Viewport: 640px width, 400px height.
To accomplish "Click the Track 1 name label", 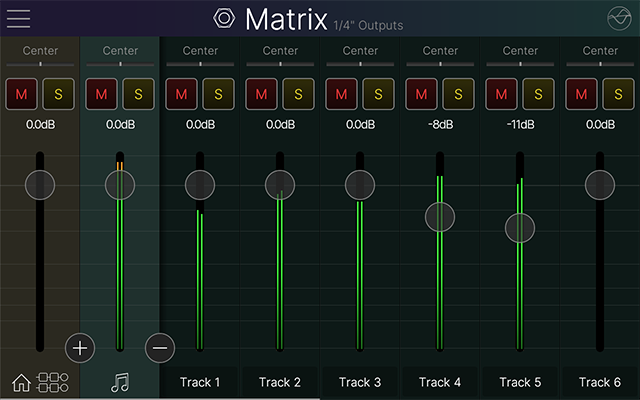I will 200,382.
